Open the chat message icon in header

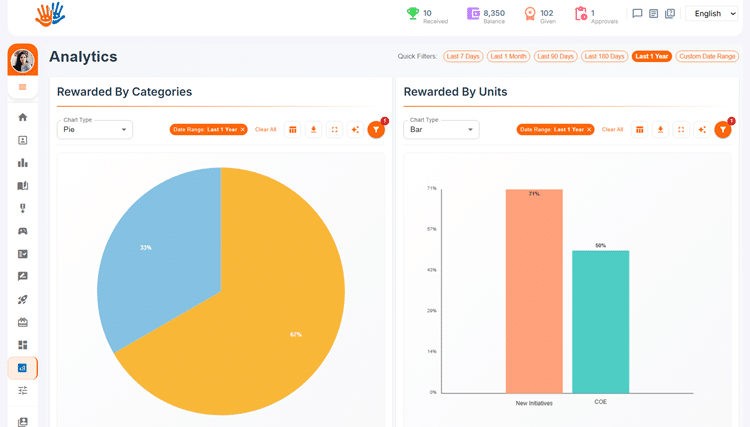(x=637, y=13)
